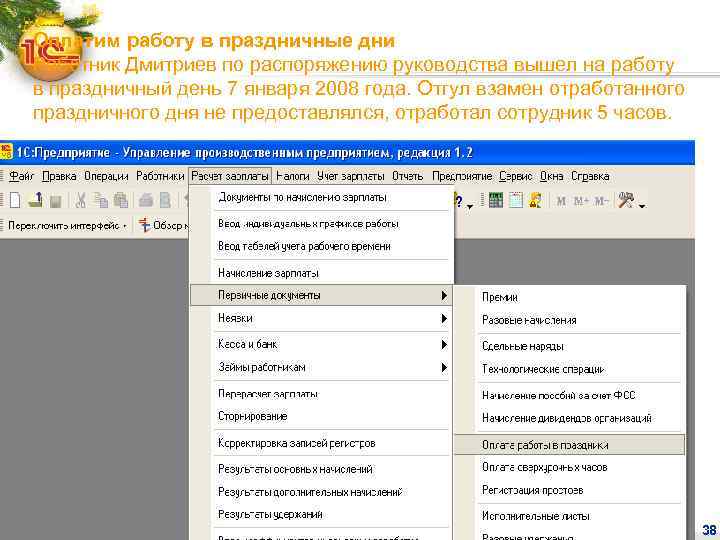Screen dimensions: 720x540
Task: Open the Справка menu
Action: click(x=590, y=176)
